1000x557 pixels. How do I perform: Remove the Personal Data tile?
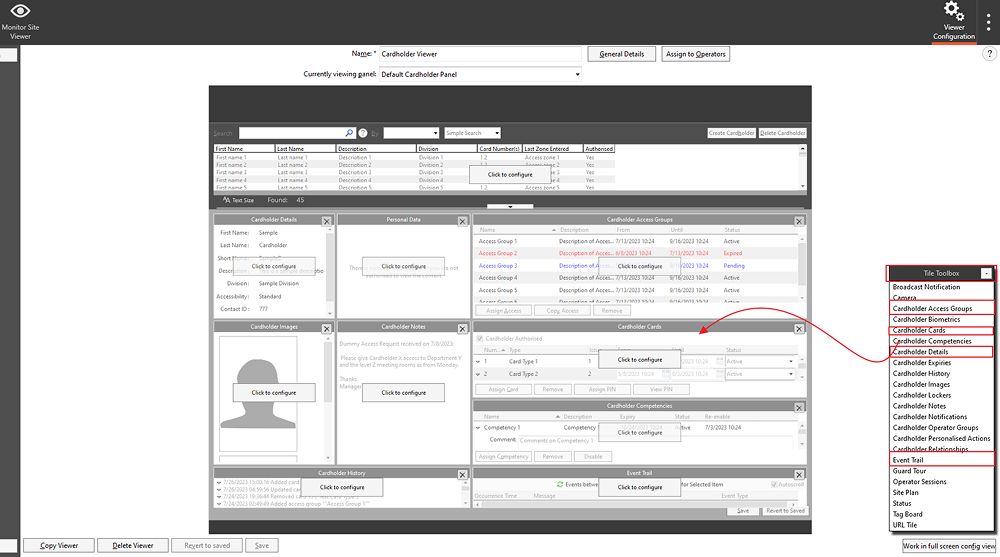point(461,221)
